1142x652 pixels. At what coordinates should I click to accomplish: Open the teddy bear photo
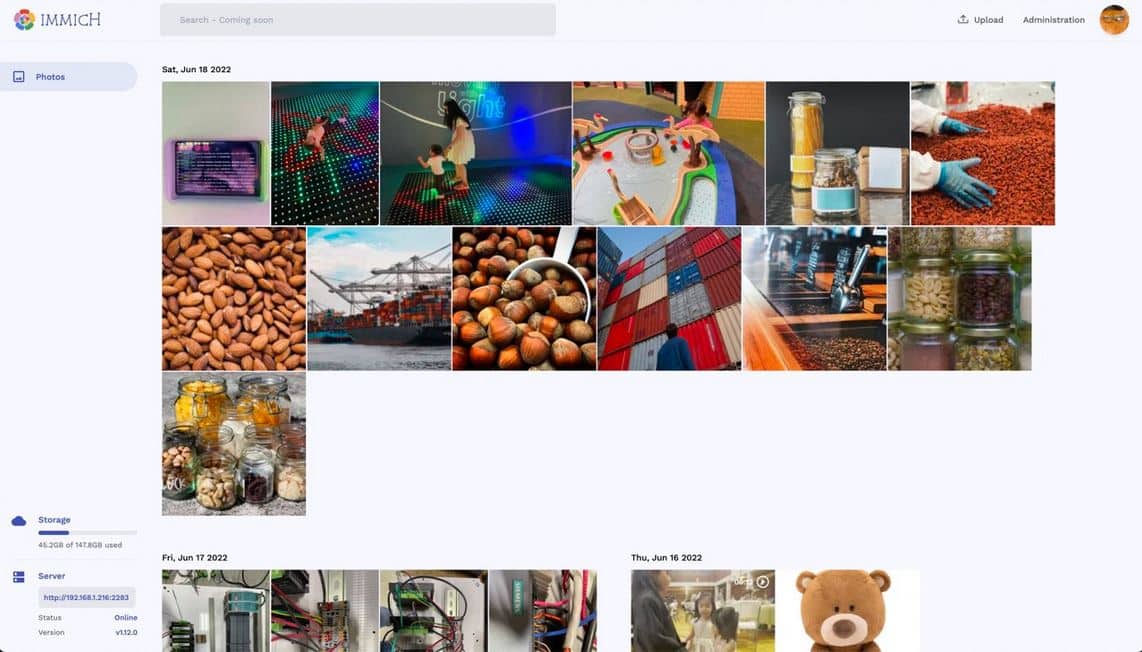click(848, 610)
